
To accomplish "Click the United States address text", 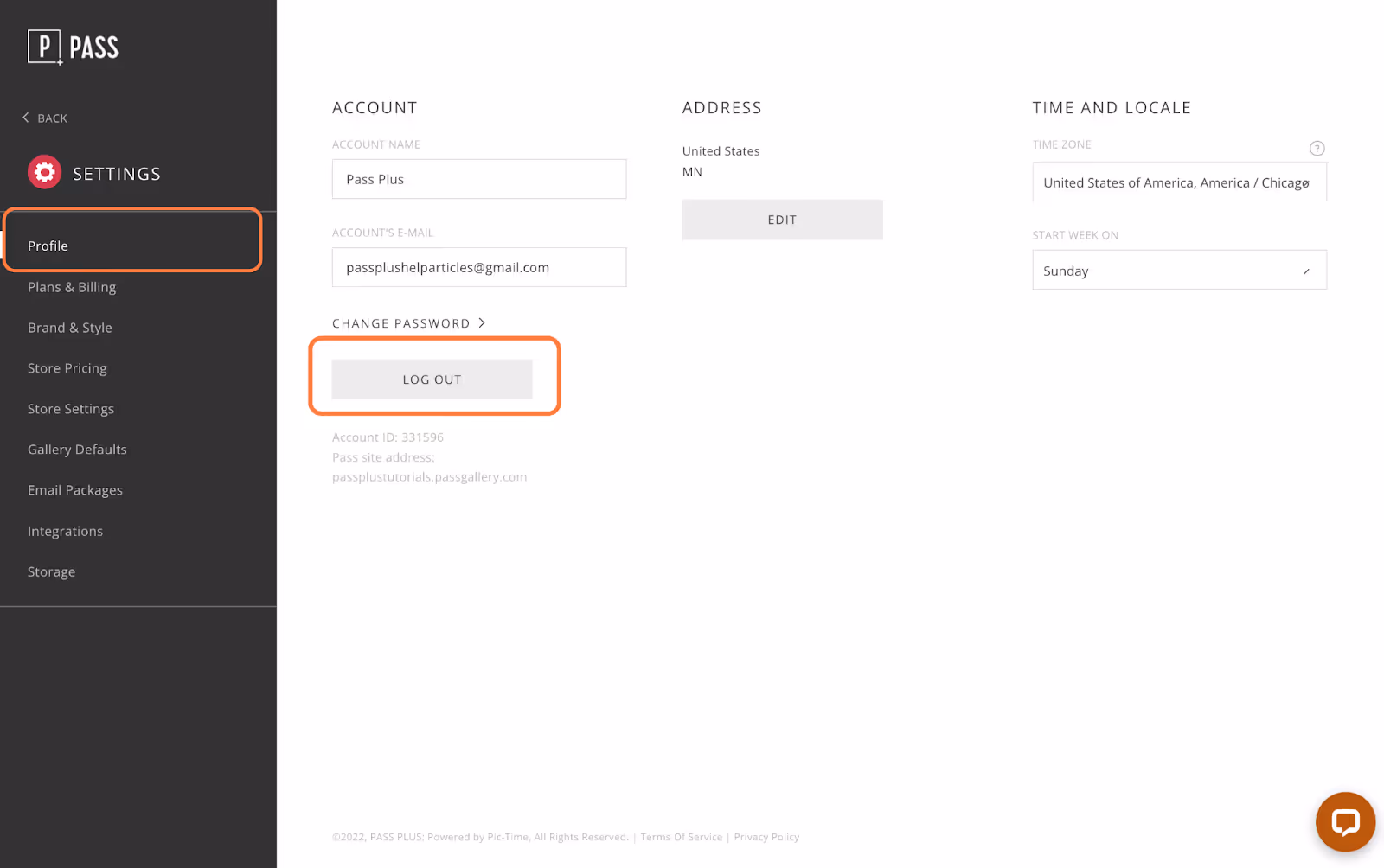I will [x=721, y=151].
